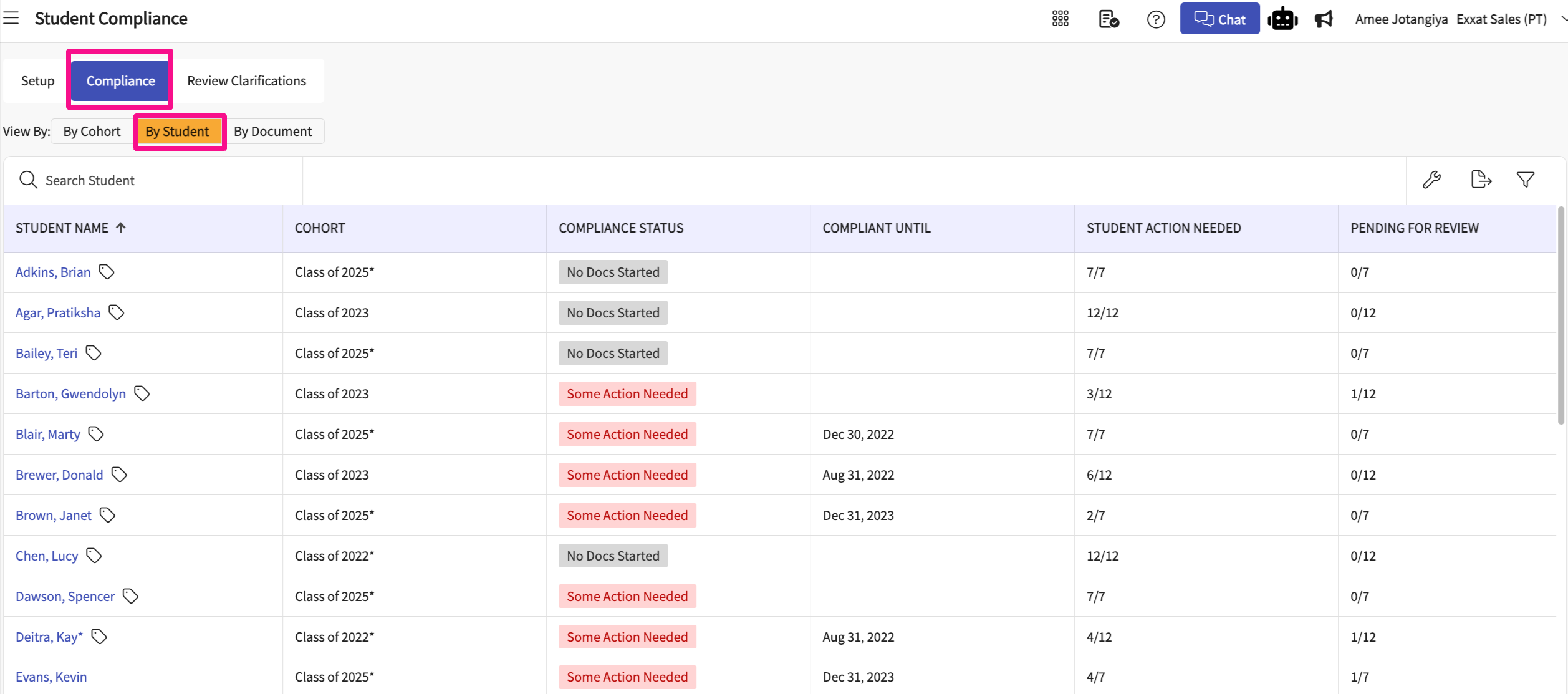This screenshot has width=1568, height=694.
Task: Click tag icon next to Adkins, Brian
Action: click(x=107, y=272)
